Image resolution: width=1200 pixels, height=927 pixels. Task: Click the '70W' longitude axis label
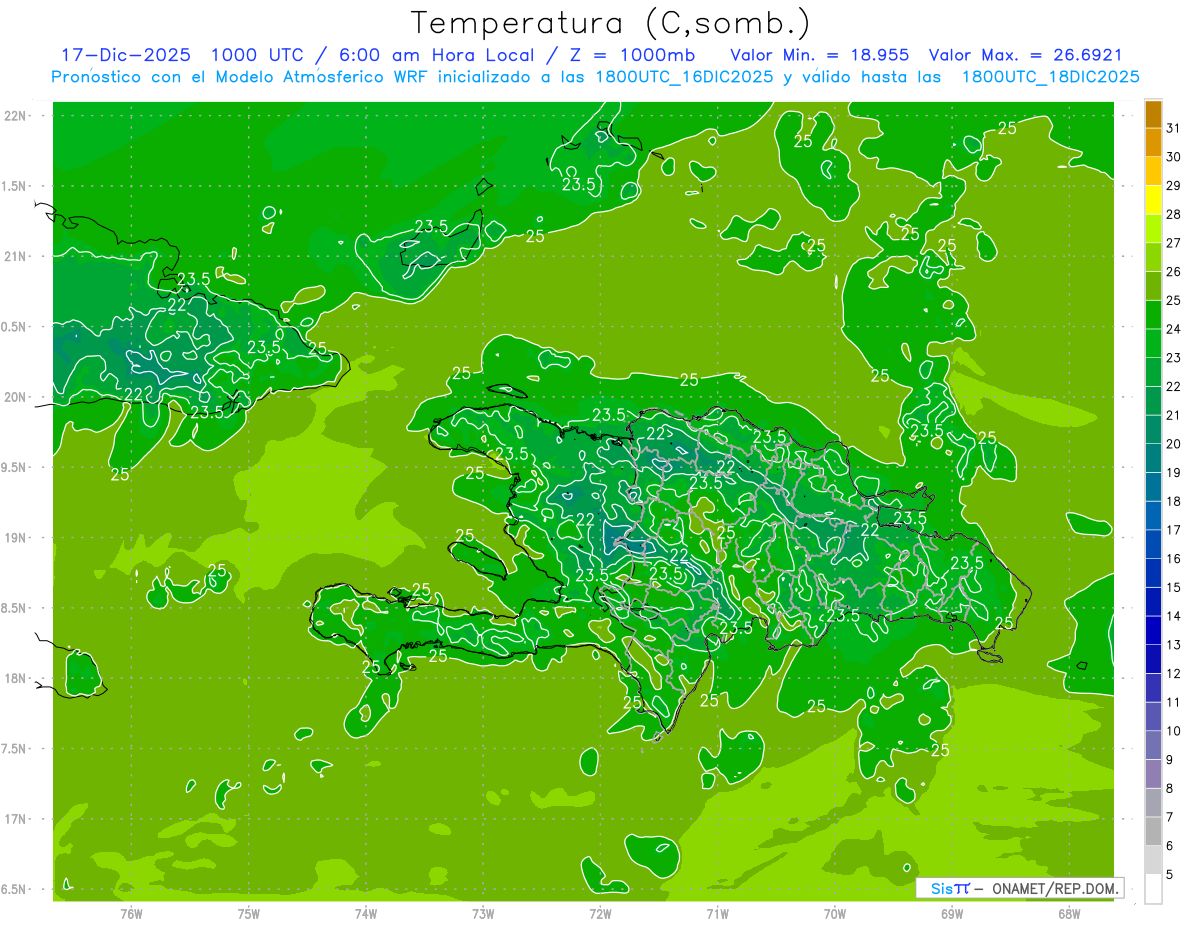(834, 913)
